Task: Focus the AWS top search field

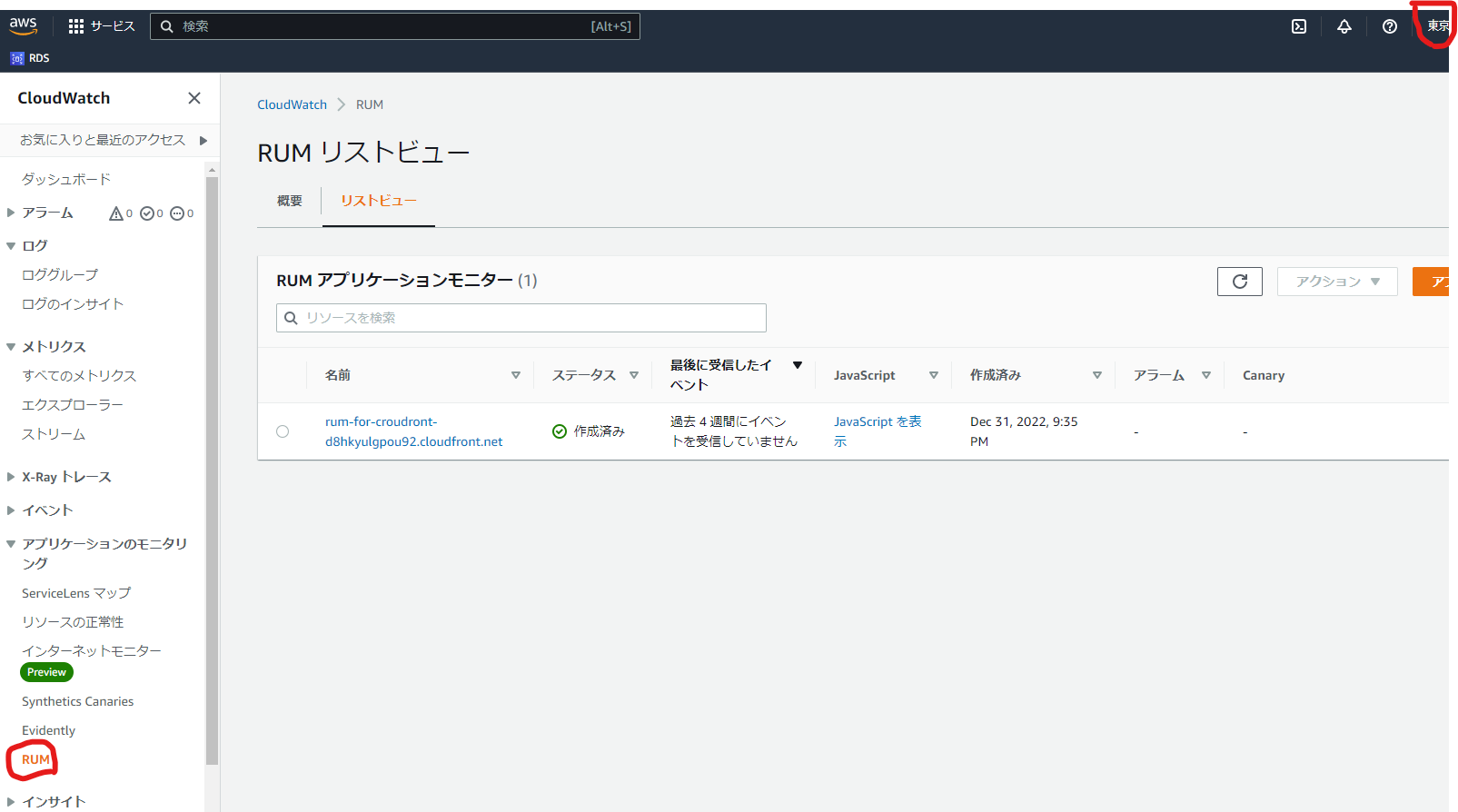Action: [x=395, y=26]
